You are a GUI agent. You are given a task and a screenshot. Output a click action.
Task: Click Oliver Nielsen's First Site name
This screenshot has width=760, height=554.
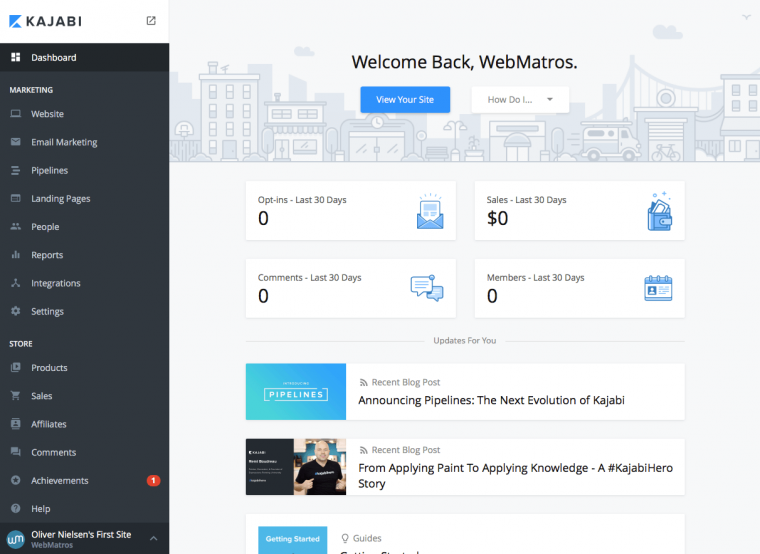point(81,534)
